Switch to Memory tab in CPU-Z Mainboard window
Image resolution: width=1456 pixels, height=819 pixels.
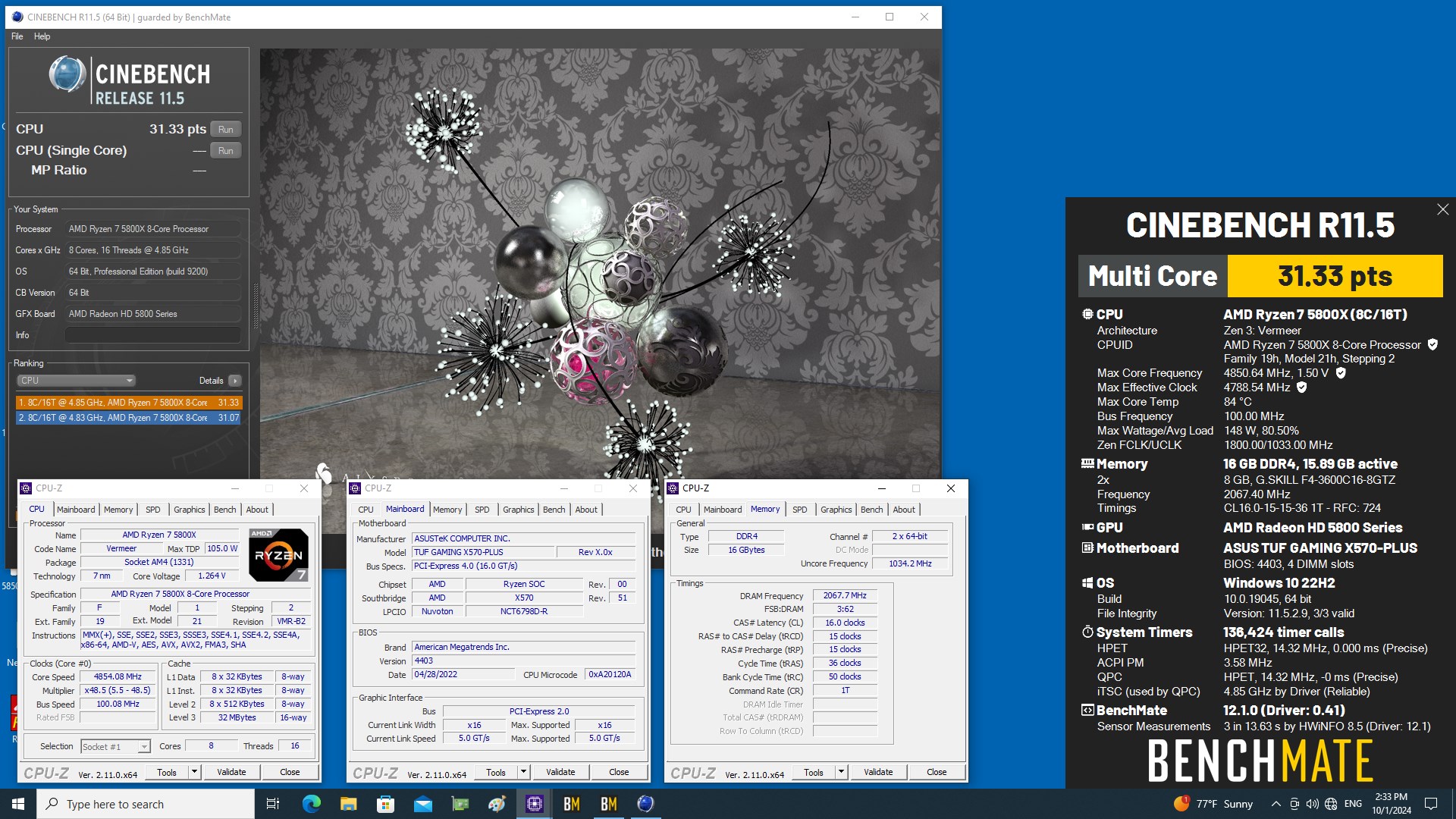click(x=447, y=510)
